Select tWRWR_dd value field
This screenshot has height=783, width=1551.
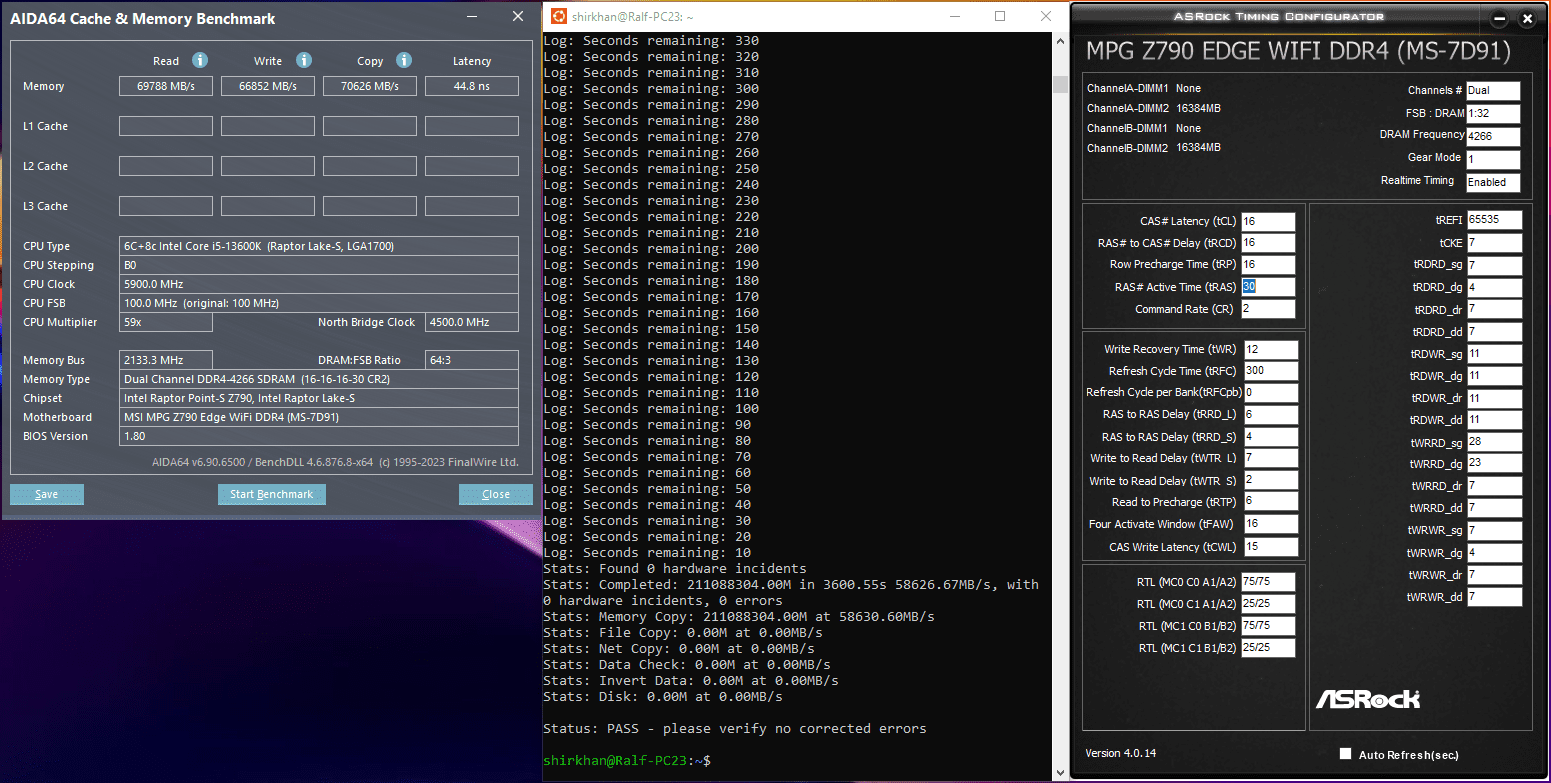(1494, 597)
